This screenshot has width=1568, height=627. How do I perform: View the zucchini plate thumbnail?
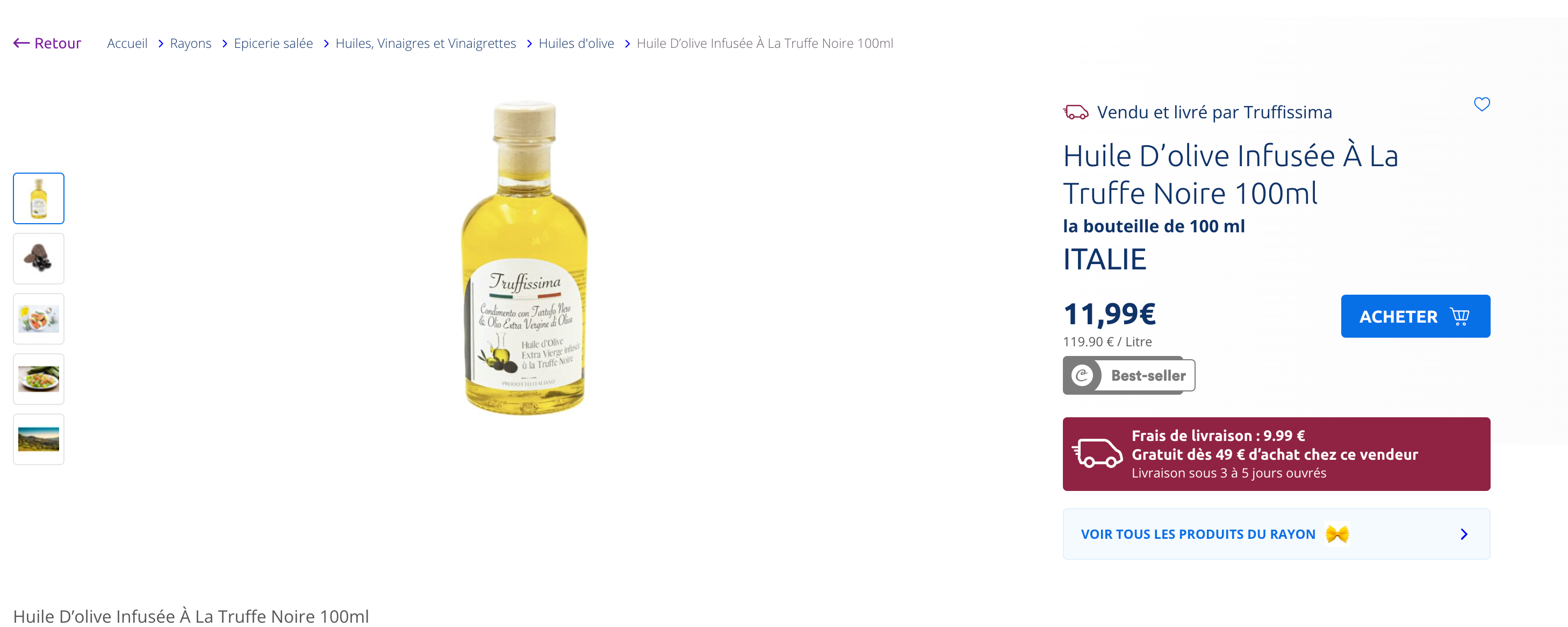tap(38, 379)
